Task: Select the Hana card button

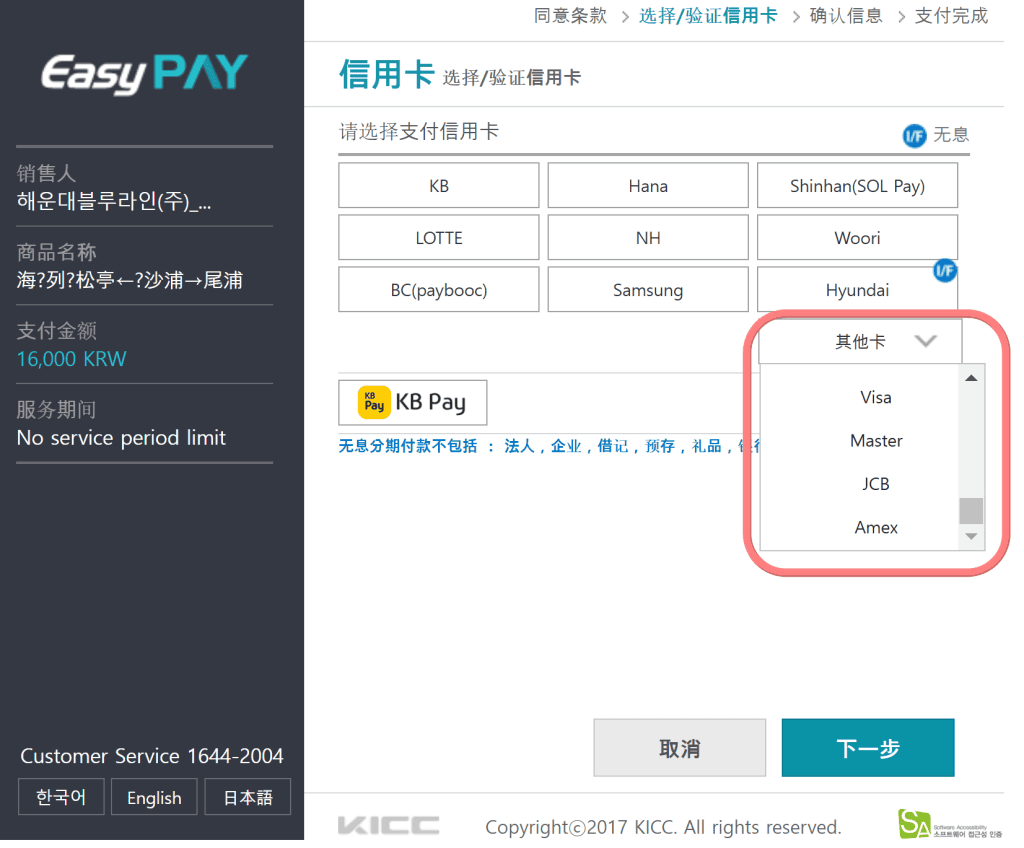Action: point(648,186)
